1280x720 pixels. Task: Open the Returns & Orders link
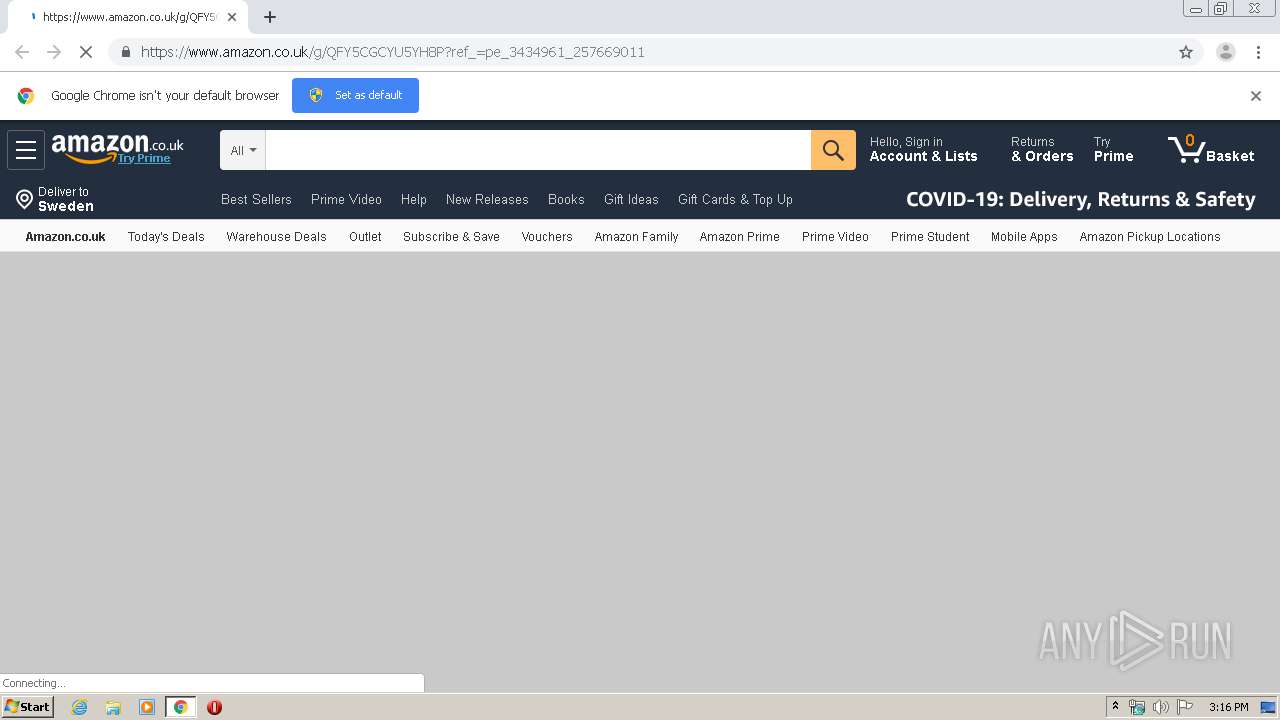[1042, 150]
